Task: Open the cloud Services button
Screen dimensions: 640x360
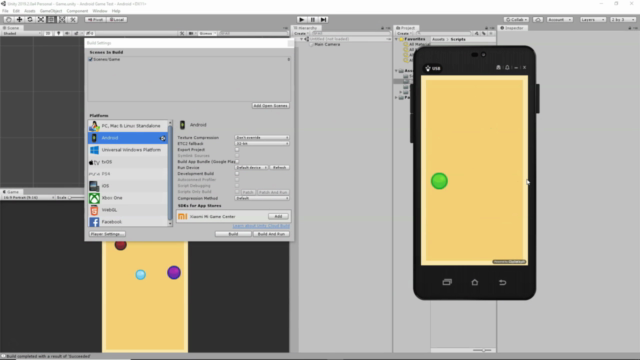Action: 538,20
